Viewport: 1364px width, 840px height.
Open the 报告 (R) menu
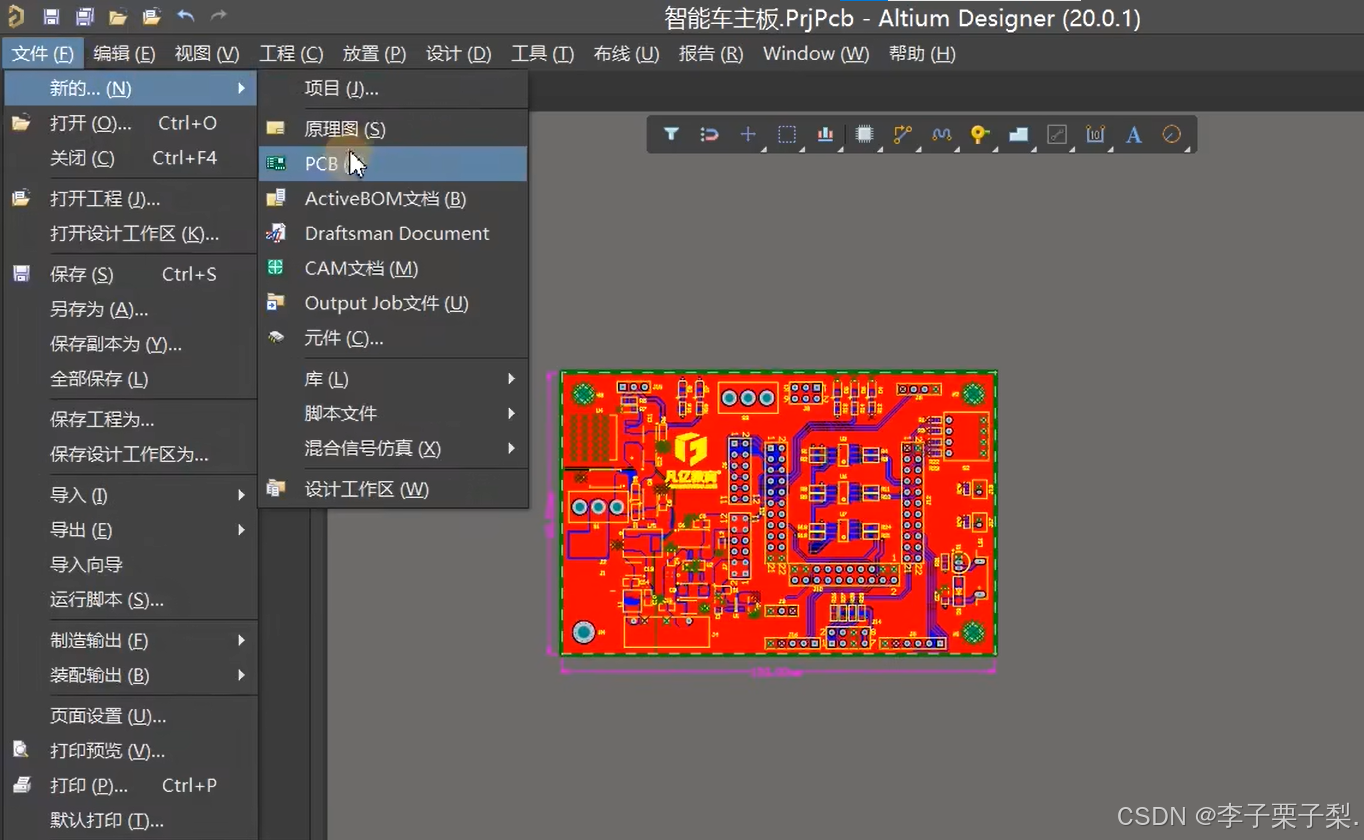(x=711, y=54)
